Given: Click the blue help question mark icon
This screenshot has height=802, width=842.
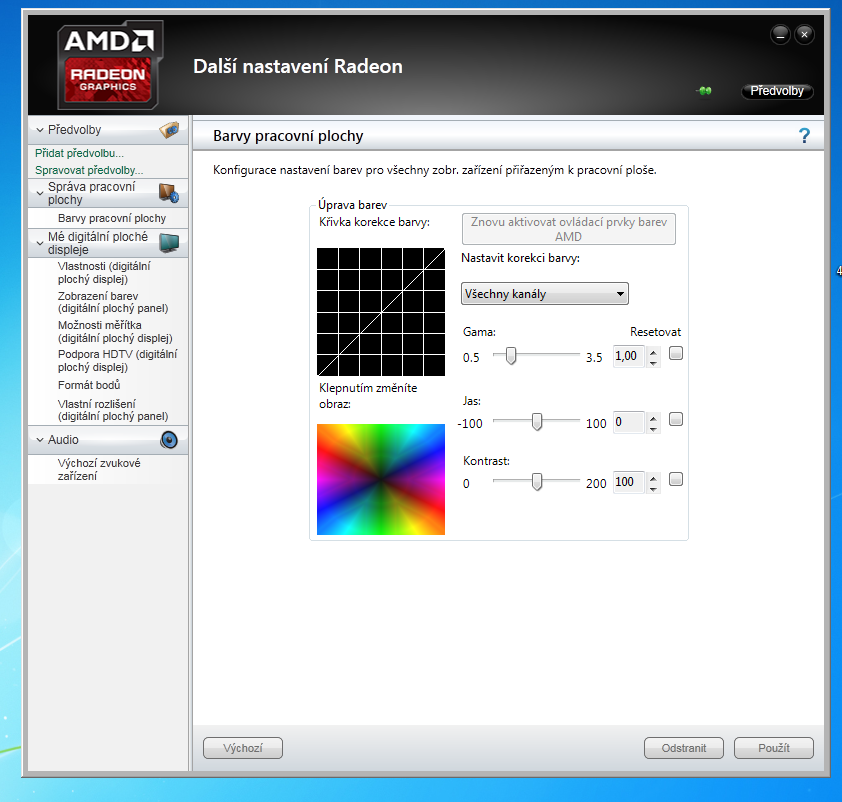Looking at the screenshot, I should [x=804, y=136].
